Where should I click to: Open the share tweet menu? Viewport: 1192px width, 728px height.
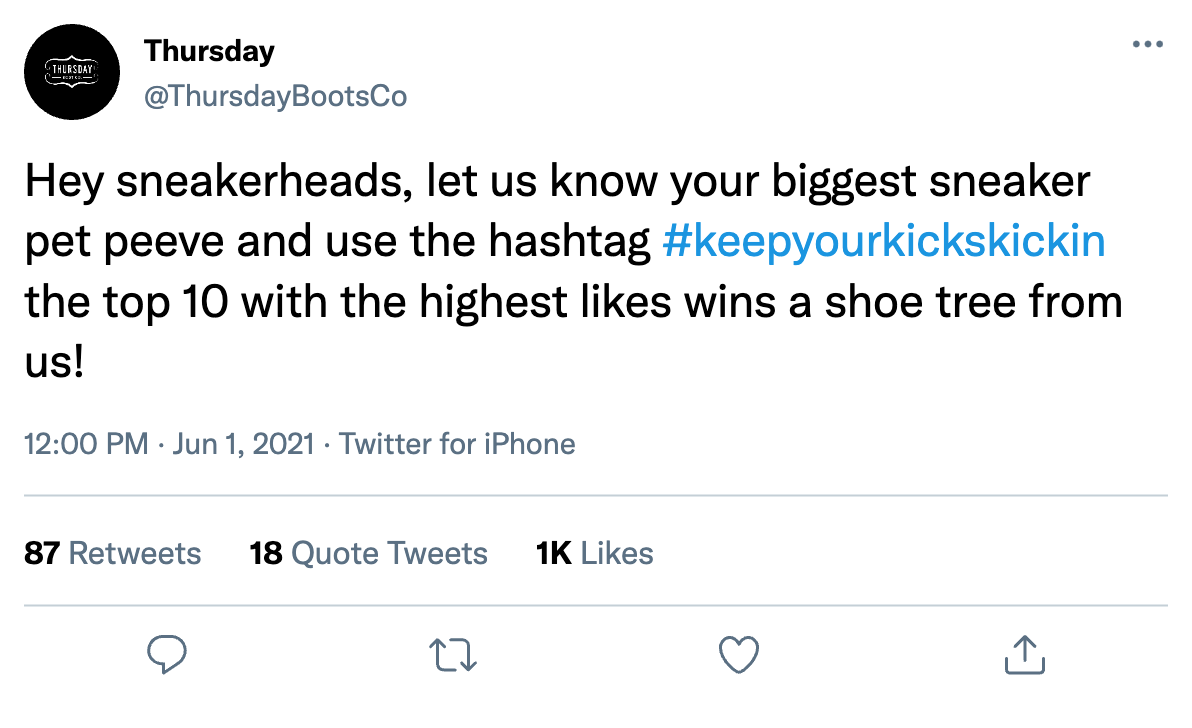(1024, 655)
